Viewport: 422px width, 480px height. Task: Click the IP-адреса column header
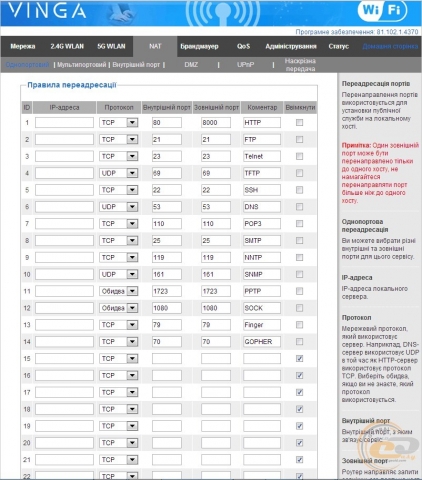coord(64,107)
